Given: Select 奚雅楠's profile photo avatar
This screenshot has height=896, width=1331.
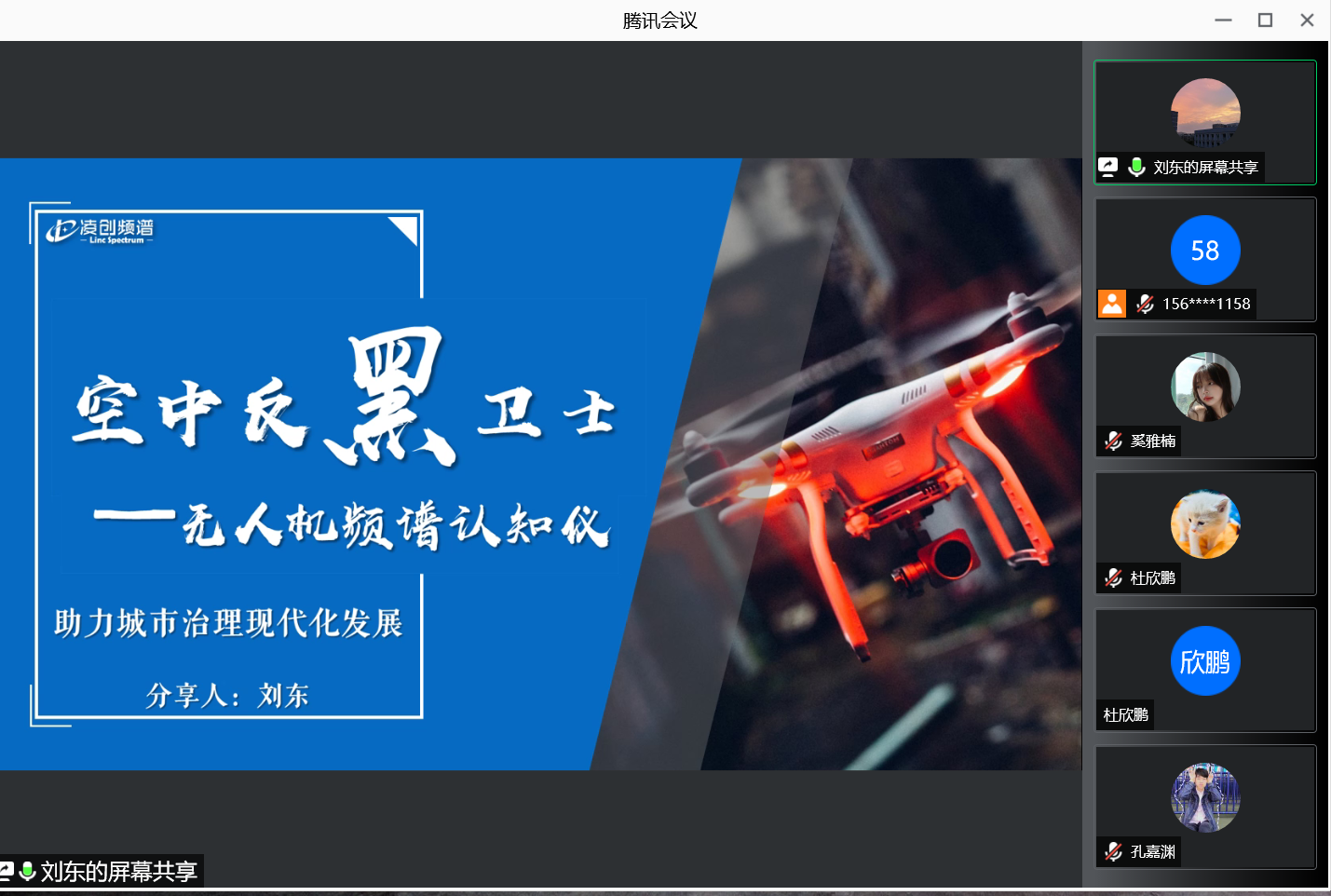Looking at the screenshot, I should [1204, 387].
